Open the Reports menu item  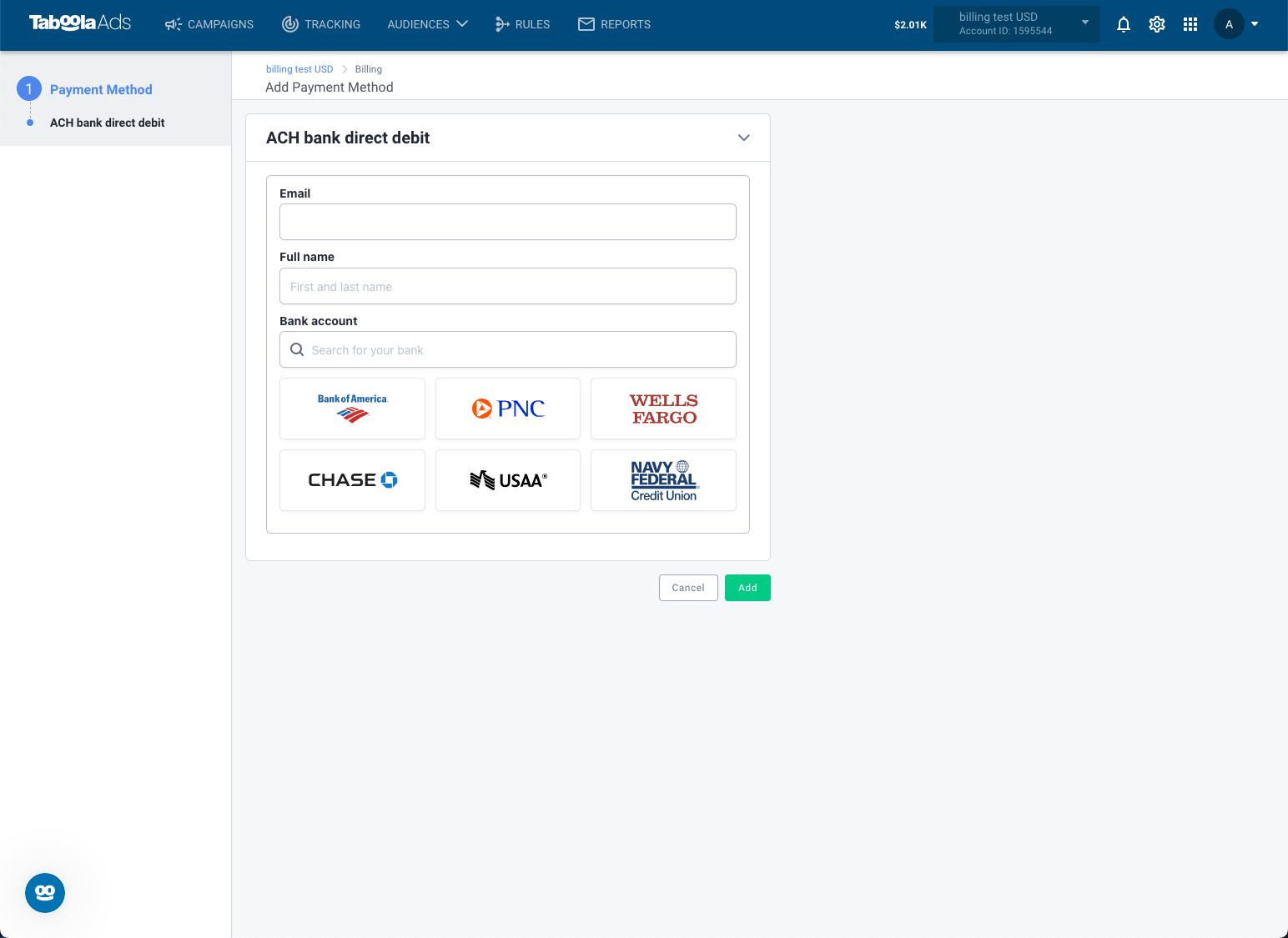pos(614,24)
